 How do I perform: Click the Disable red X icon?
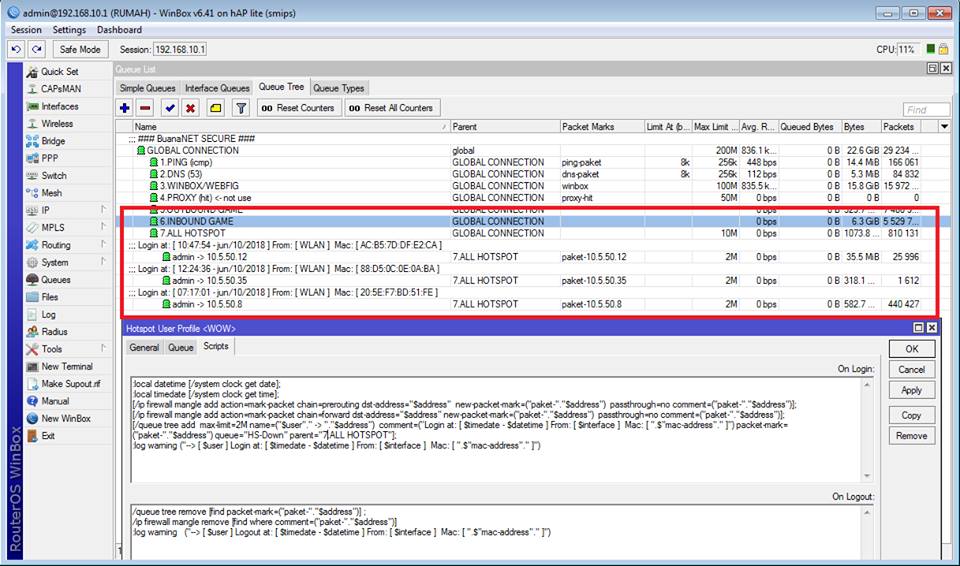tap(190, 108)
